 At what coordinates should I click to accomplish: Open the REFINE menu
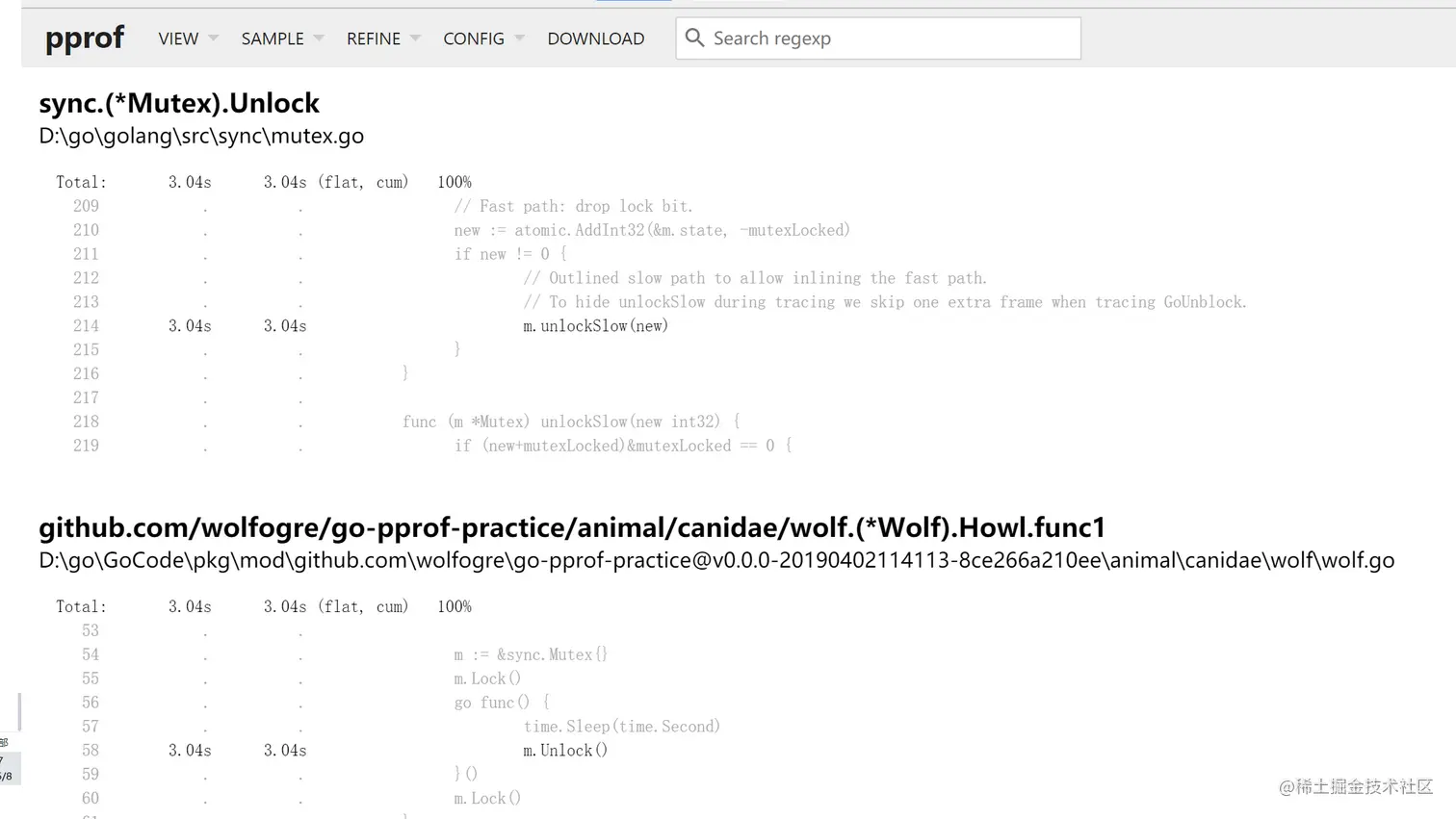coord(373,38)
